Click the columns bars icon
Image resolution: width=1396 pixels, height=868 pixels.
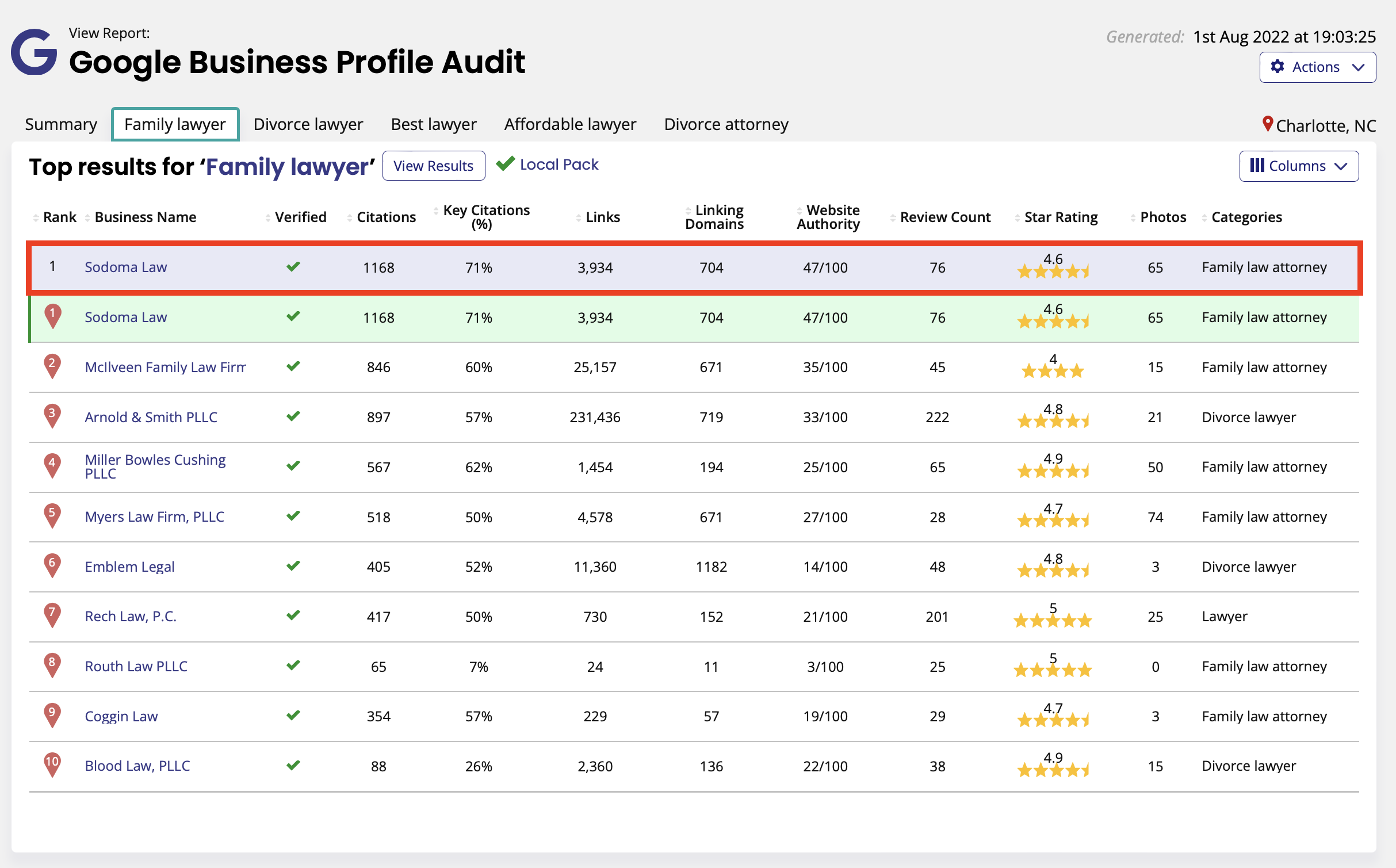[1257, 166]
